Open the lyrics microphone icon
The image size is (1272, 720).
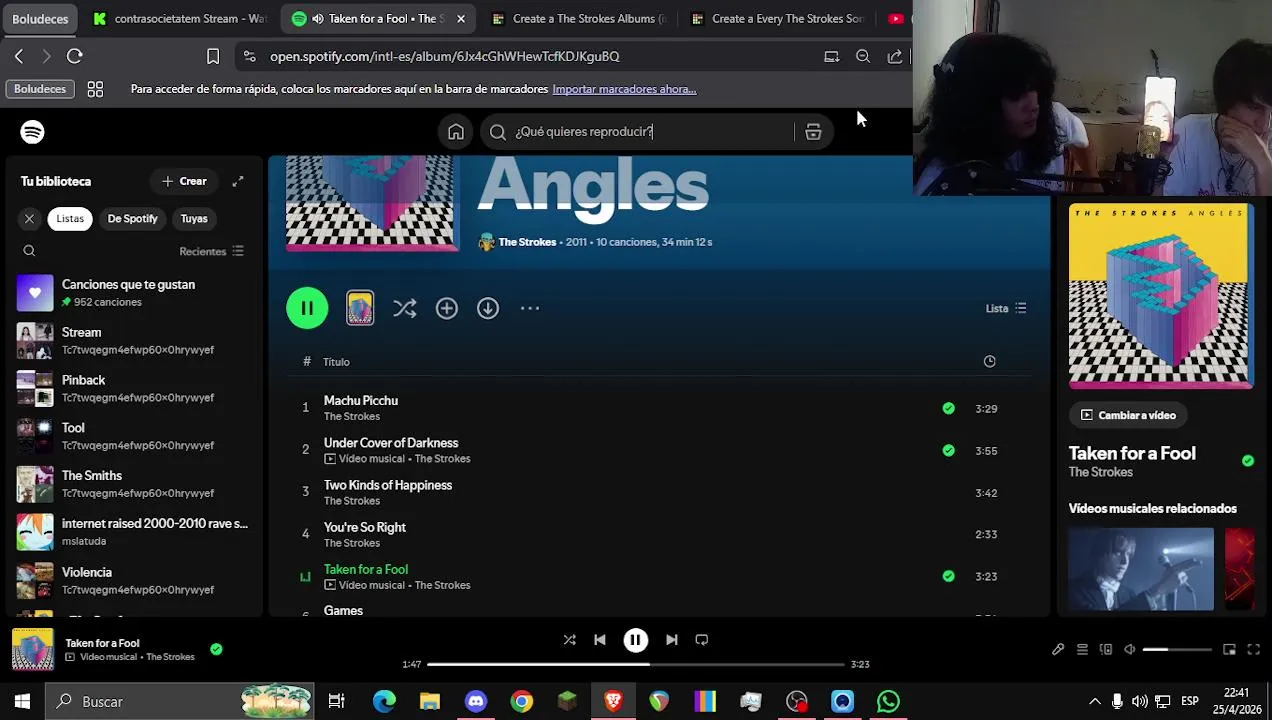point(1058,650)
